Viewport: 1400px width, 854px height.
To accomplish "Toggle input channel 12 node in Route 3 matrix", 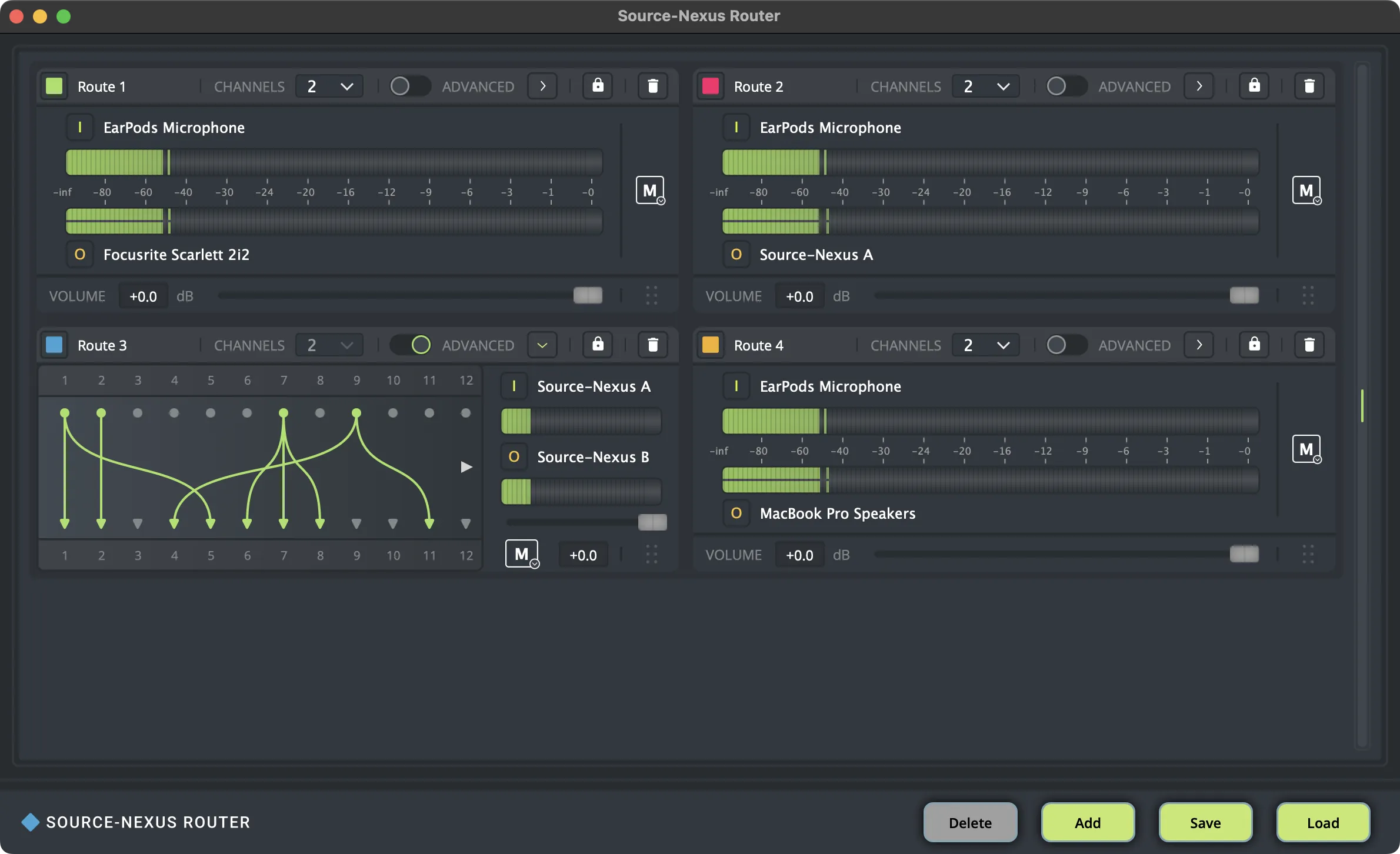I will click(x=466, y=413).
